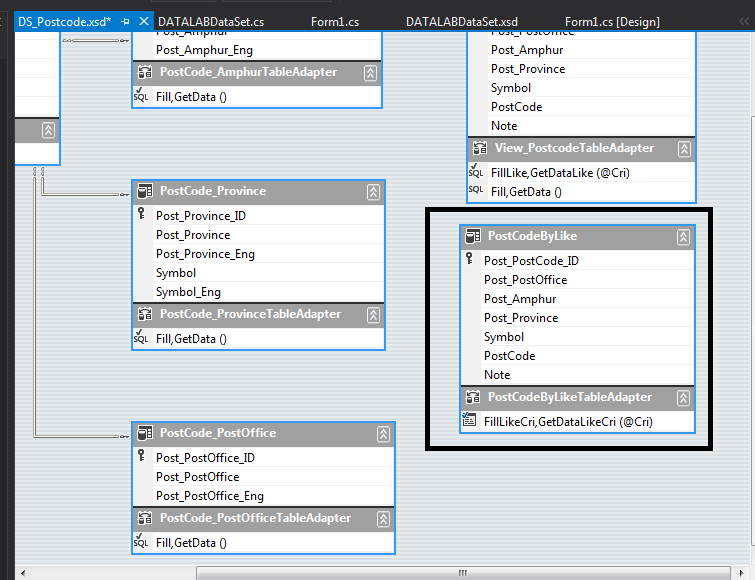Click the PostCode_PostOffice table icon
This screenshot has width=755, height=580.
(x=145, y=433)
